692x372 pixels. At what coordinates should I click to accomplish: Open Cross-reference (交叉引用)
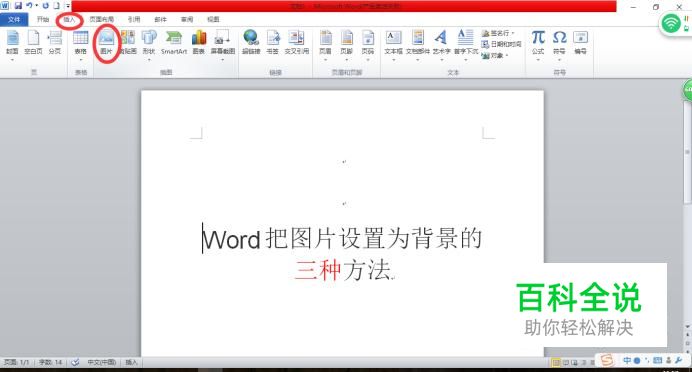pyautogui.click(x=297, y=42)
